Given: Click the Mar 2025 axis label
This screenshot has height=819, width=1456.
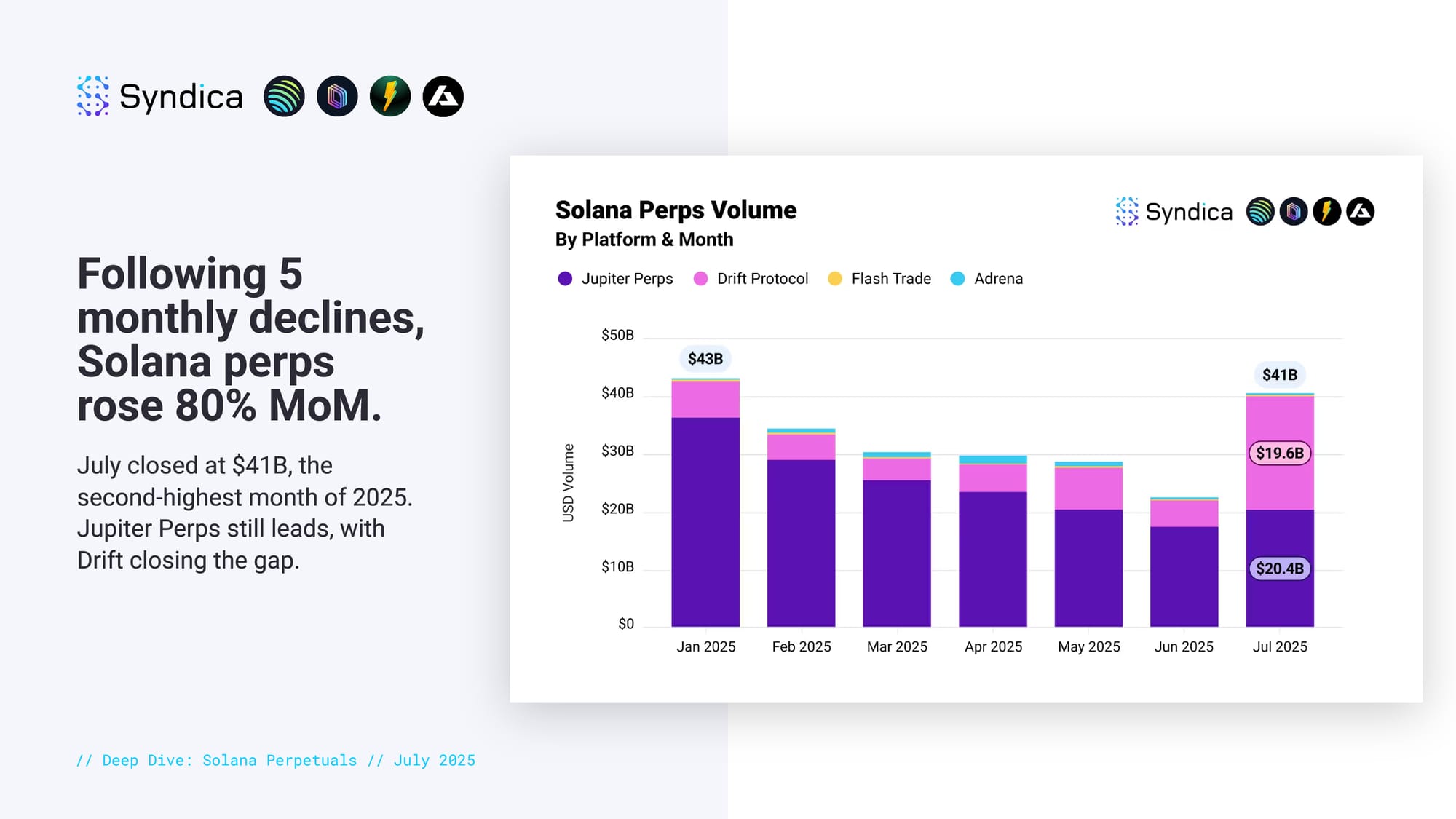Looking at the screenshot, I should pyautogui.click(x=897, y=646).
